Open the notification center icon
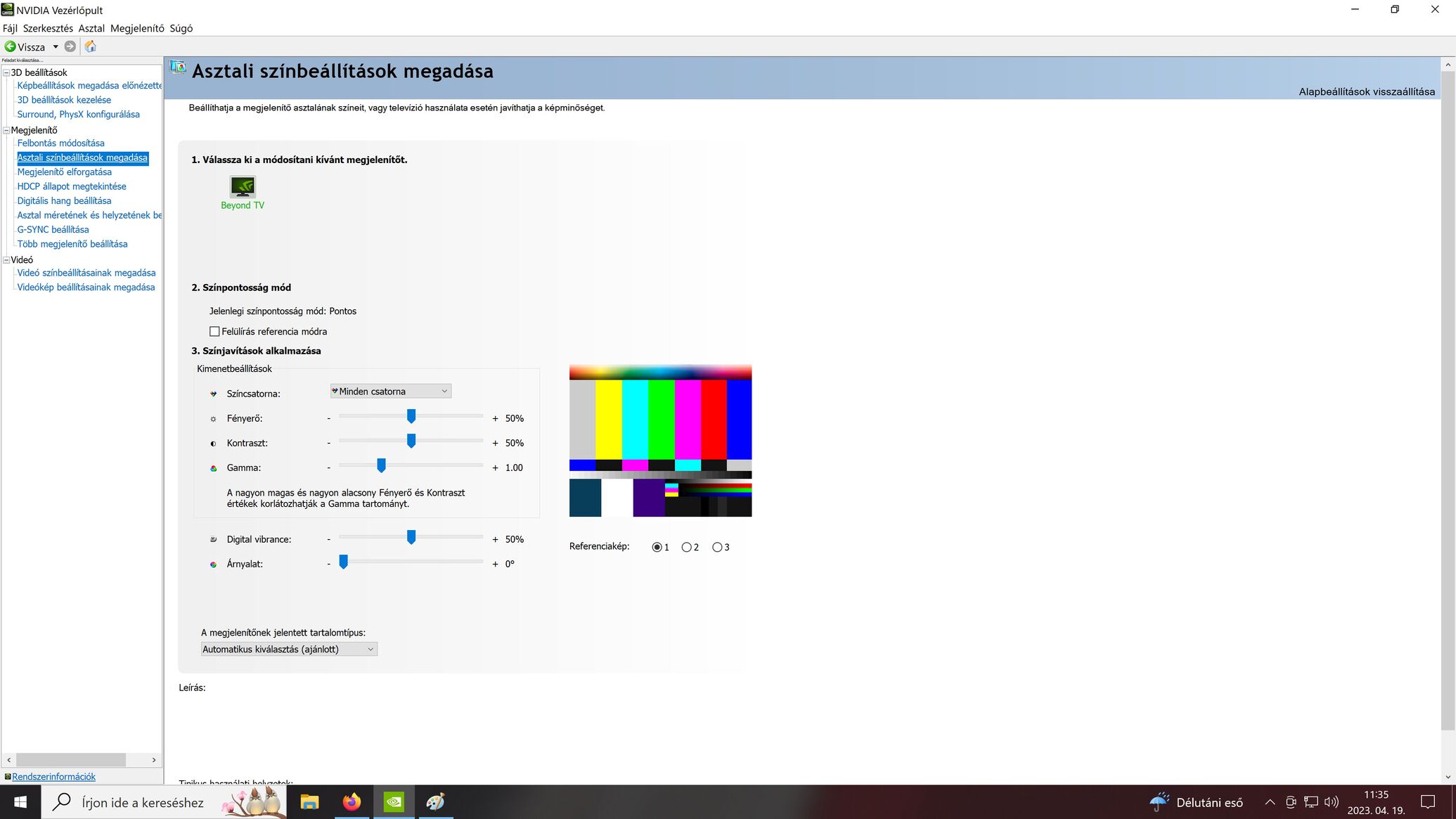 coord(1428,802)
